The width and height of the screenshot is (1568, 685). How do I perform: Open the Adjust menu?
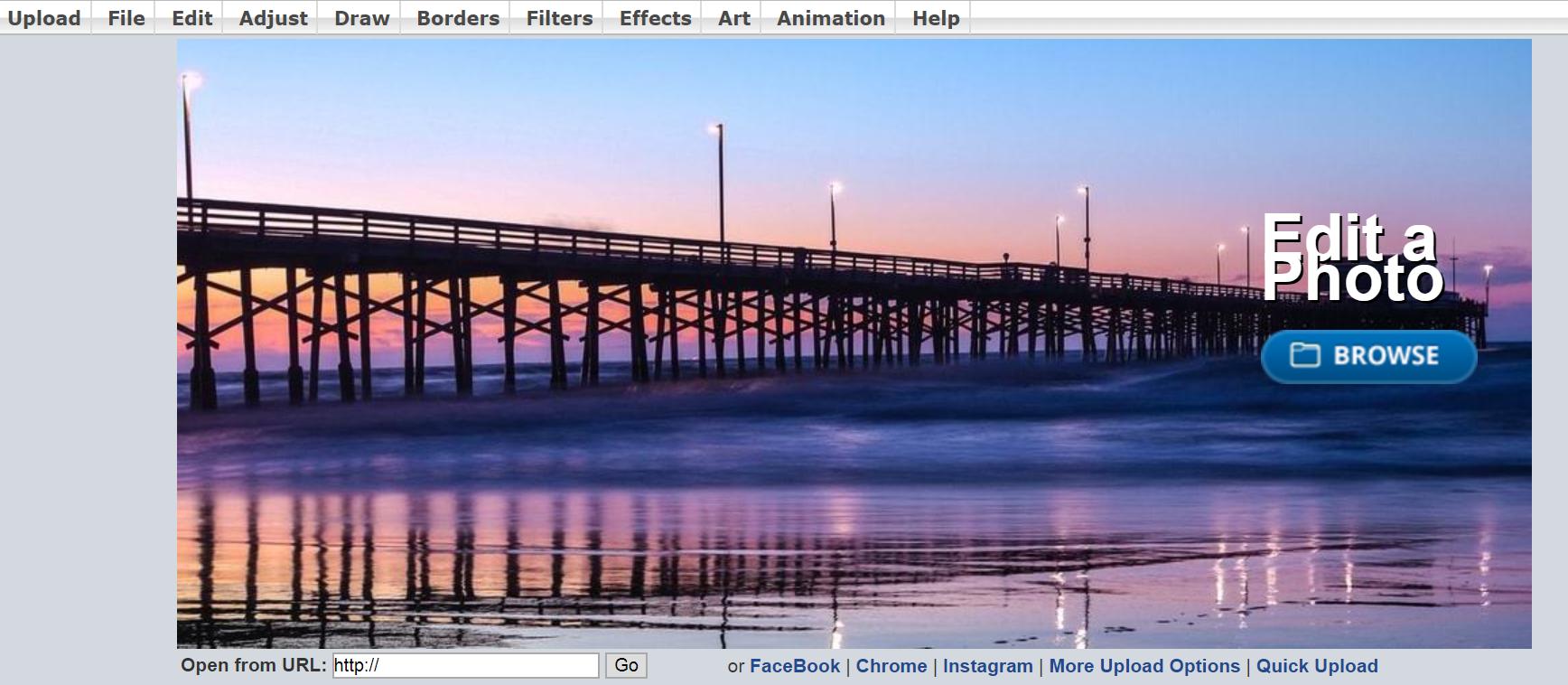273,18
